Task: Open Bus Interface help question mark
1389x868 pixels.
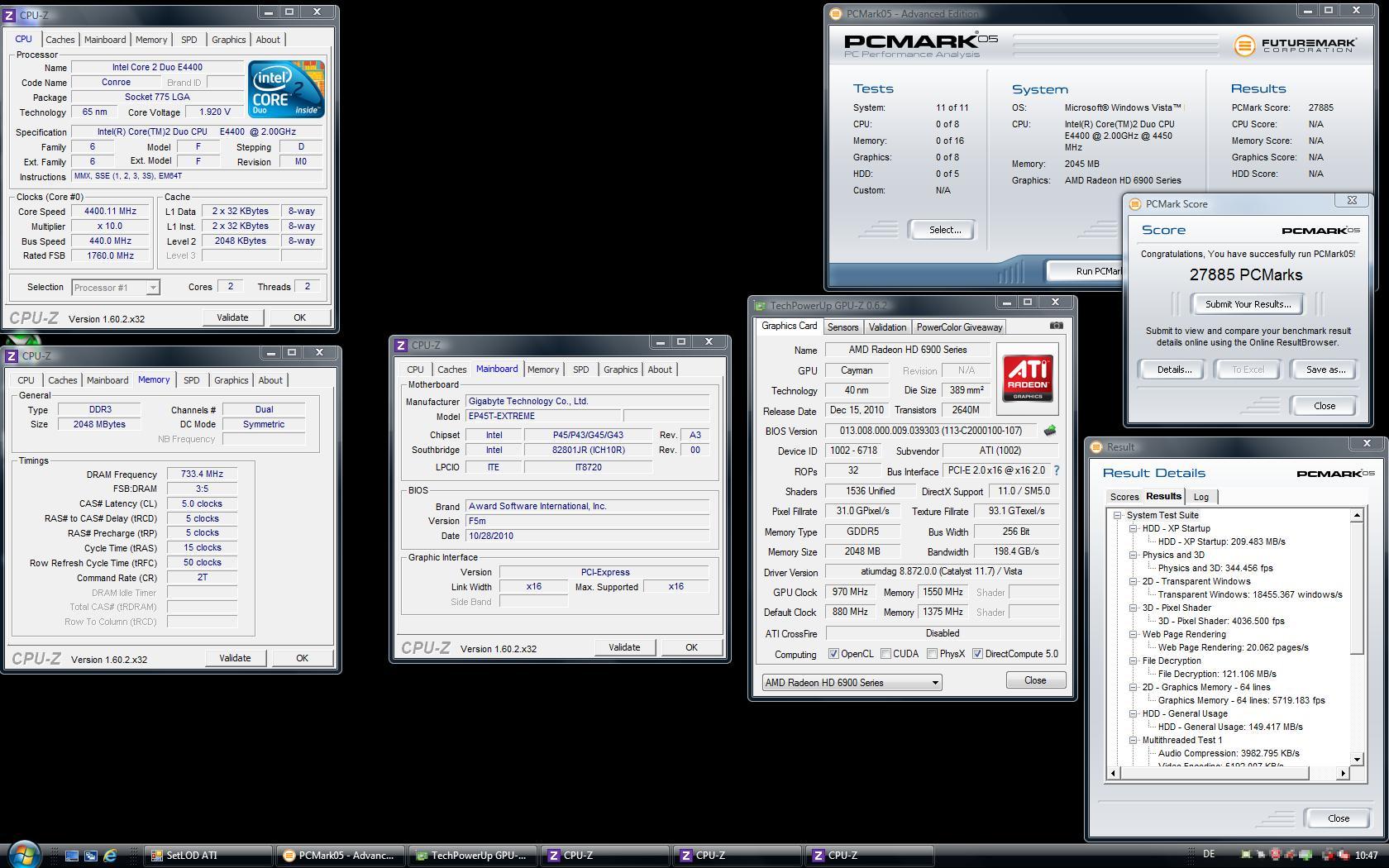Action: tap(1056, 470)
